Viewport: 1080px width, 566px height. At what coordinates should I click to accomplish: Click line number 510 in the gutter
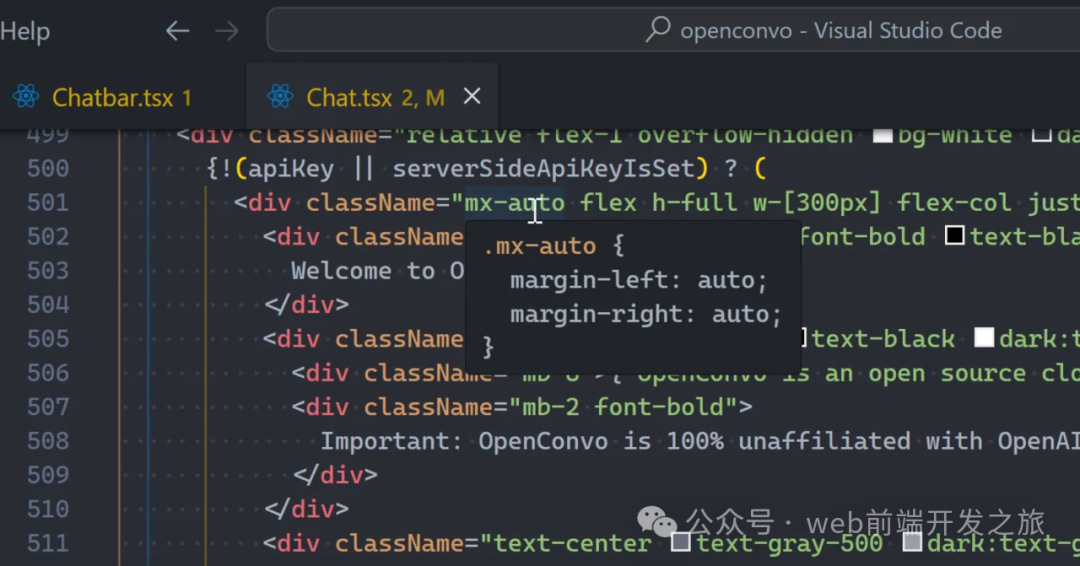(x=48, y=510)
